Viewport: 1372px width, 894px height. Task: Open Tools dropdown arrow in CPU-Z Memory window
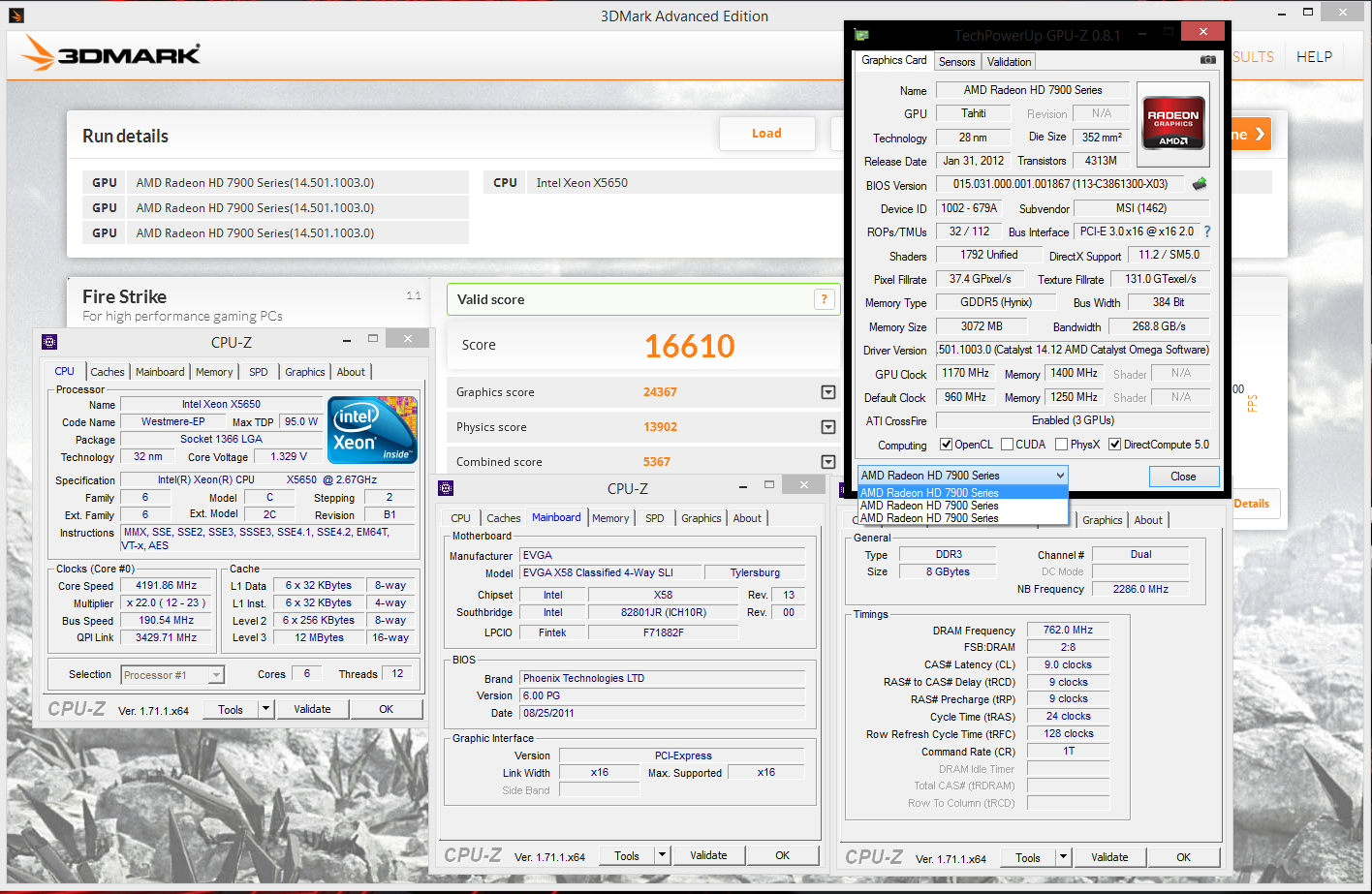1063,857
